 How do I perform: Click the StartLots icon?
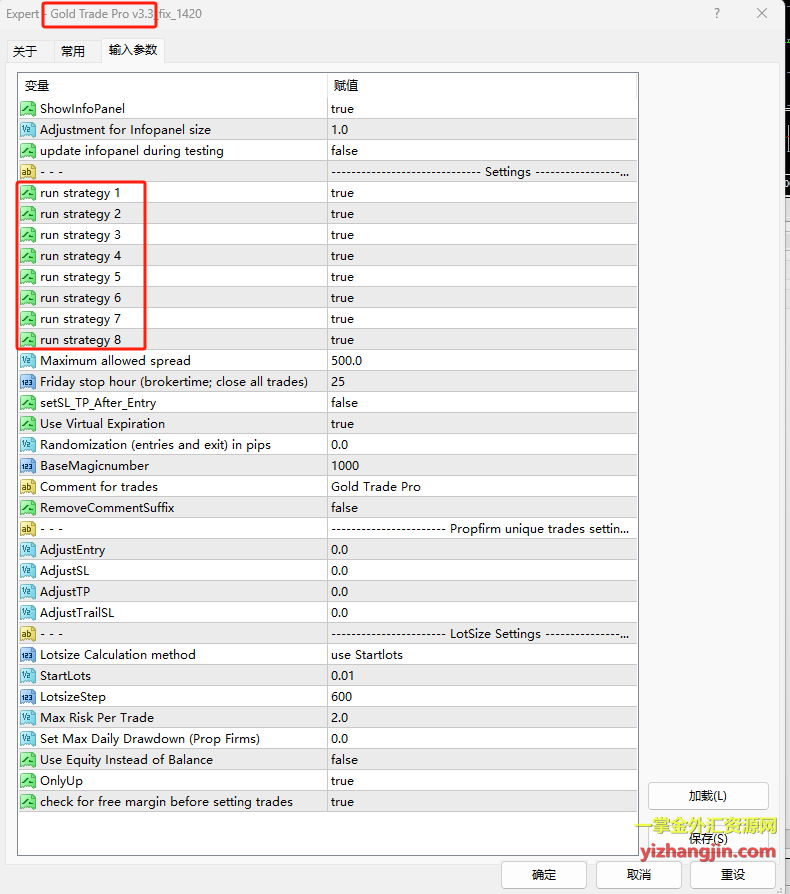pyautogui.click(x=28, y=676)
